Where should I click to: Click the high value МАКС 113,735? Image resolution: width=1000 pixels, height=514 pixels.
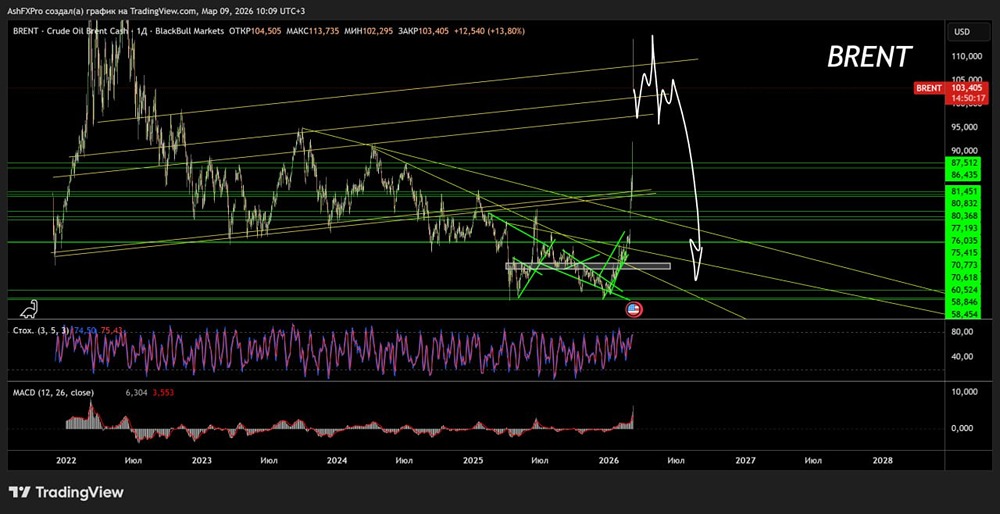tap(312, 31)
